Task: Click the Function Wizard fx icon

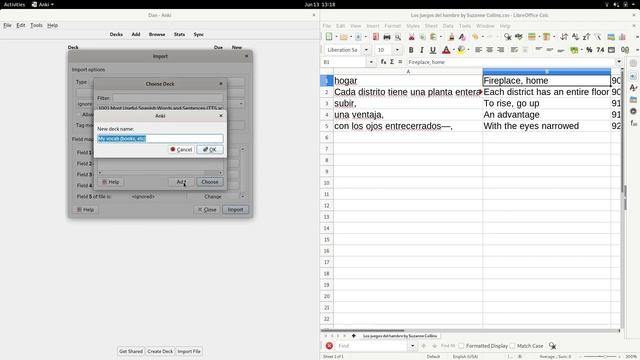Action: [x=383, y=62]
